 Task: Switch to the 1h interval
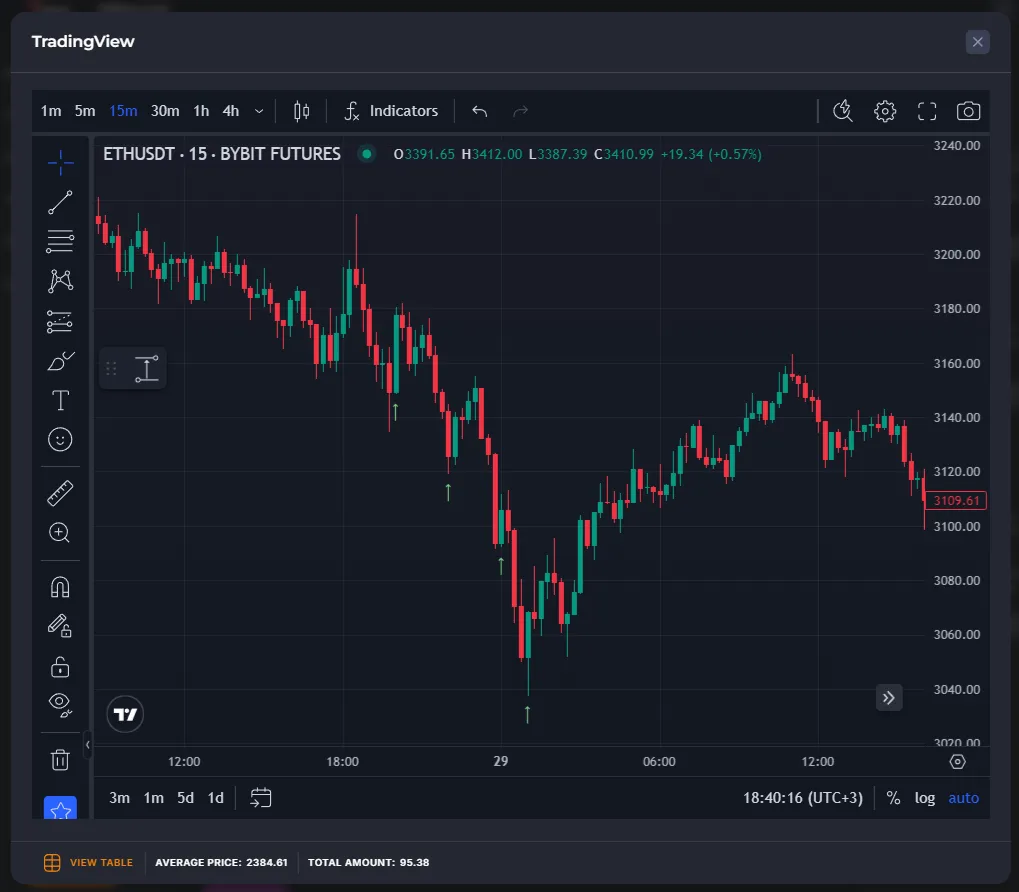[200, 111]
